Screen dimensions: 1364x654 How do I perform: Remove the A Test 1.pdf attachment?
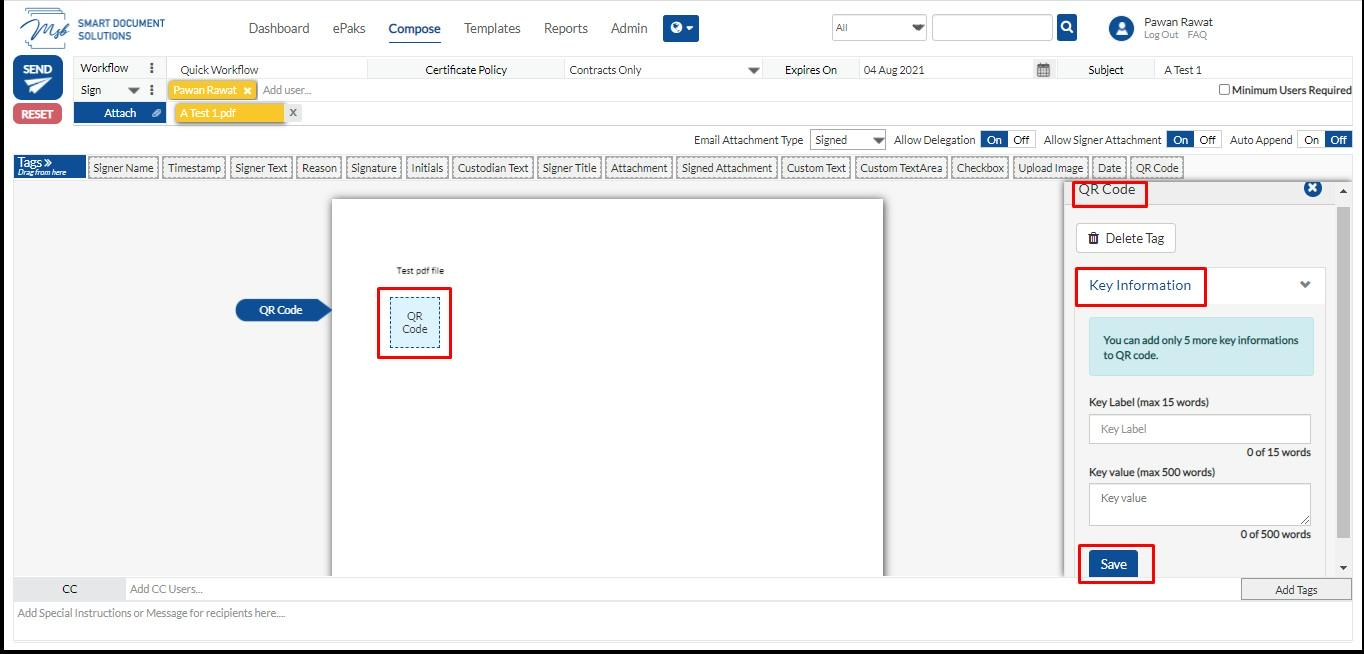(293, 113)
